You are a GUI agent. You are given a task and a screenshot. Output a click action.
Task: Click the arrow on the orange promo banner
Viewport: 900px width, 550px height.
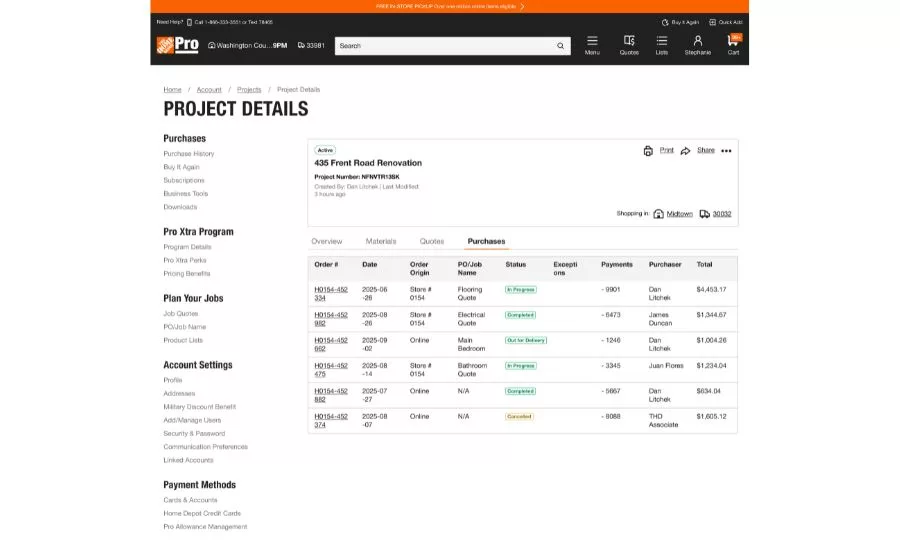click(522, 6)
